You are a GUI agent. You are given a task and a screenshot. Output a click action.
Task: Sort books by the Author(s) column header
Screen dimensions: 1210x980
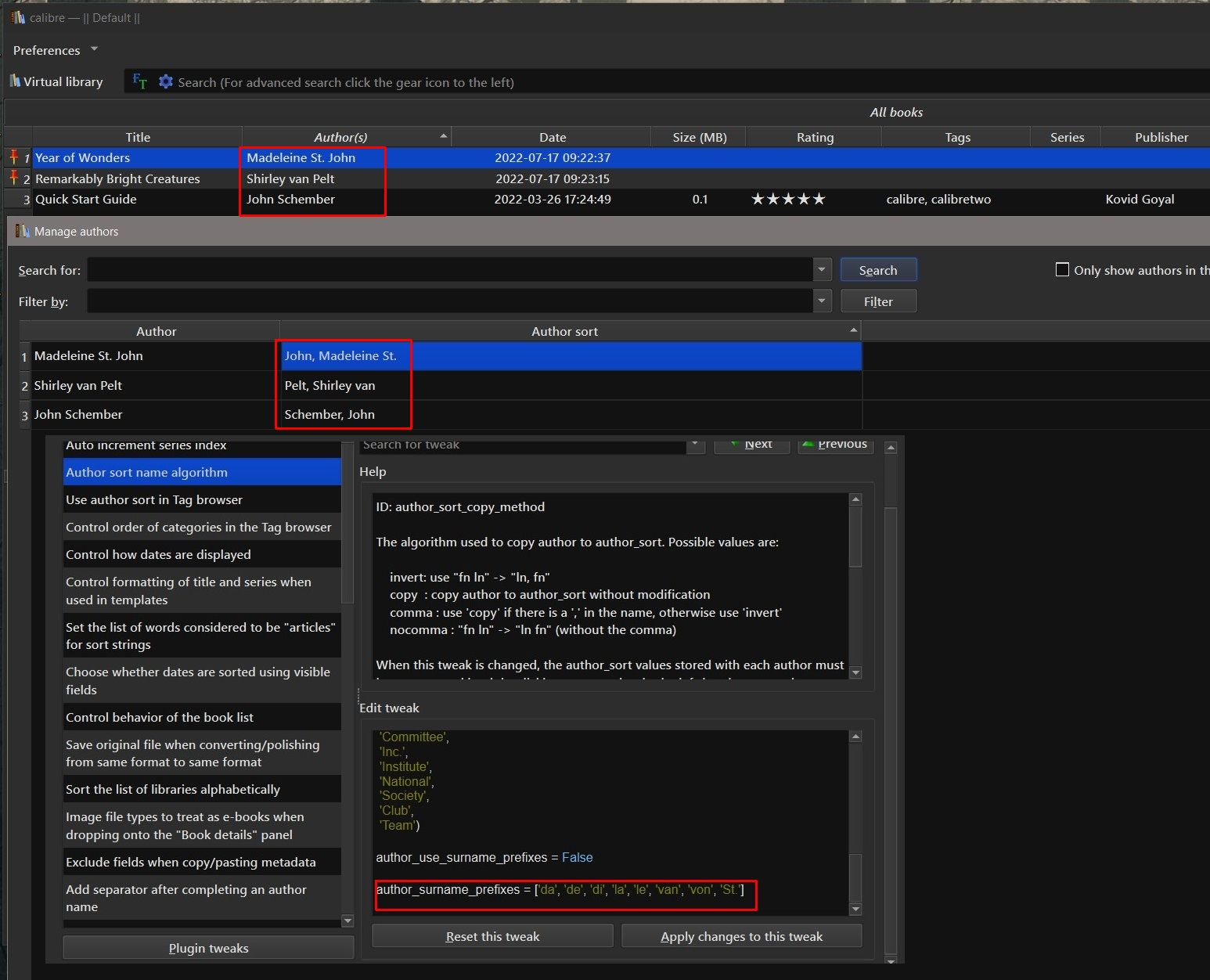coord(340,137)
